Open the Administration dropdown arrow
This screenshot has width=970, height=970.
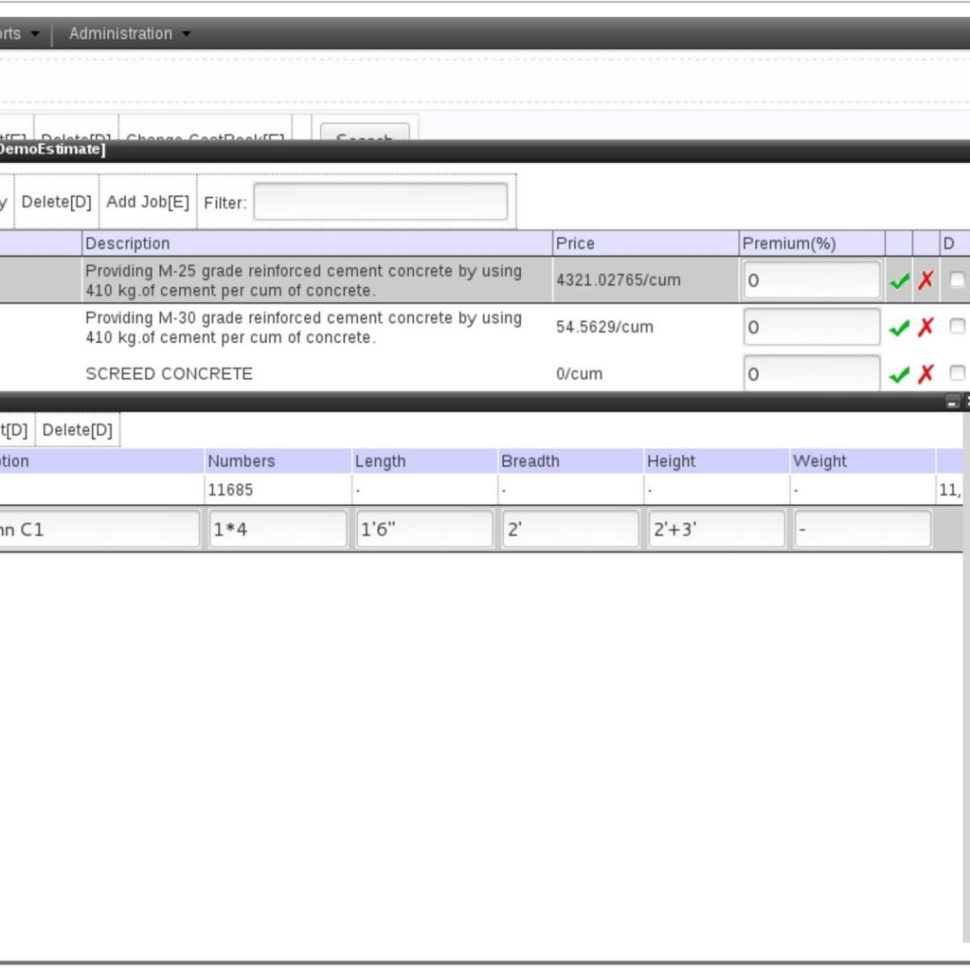(186, 33)
